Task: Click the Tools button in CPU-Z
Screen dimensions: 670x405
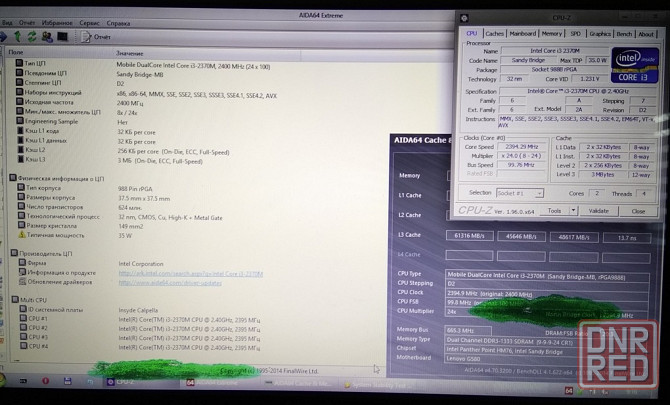Action: (554, 211)
